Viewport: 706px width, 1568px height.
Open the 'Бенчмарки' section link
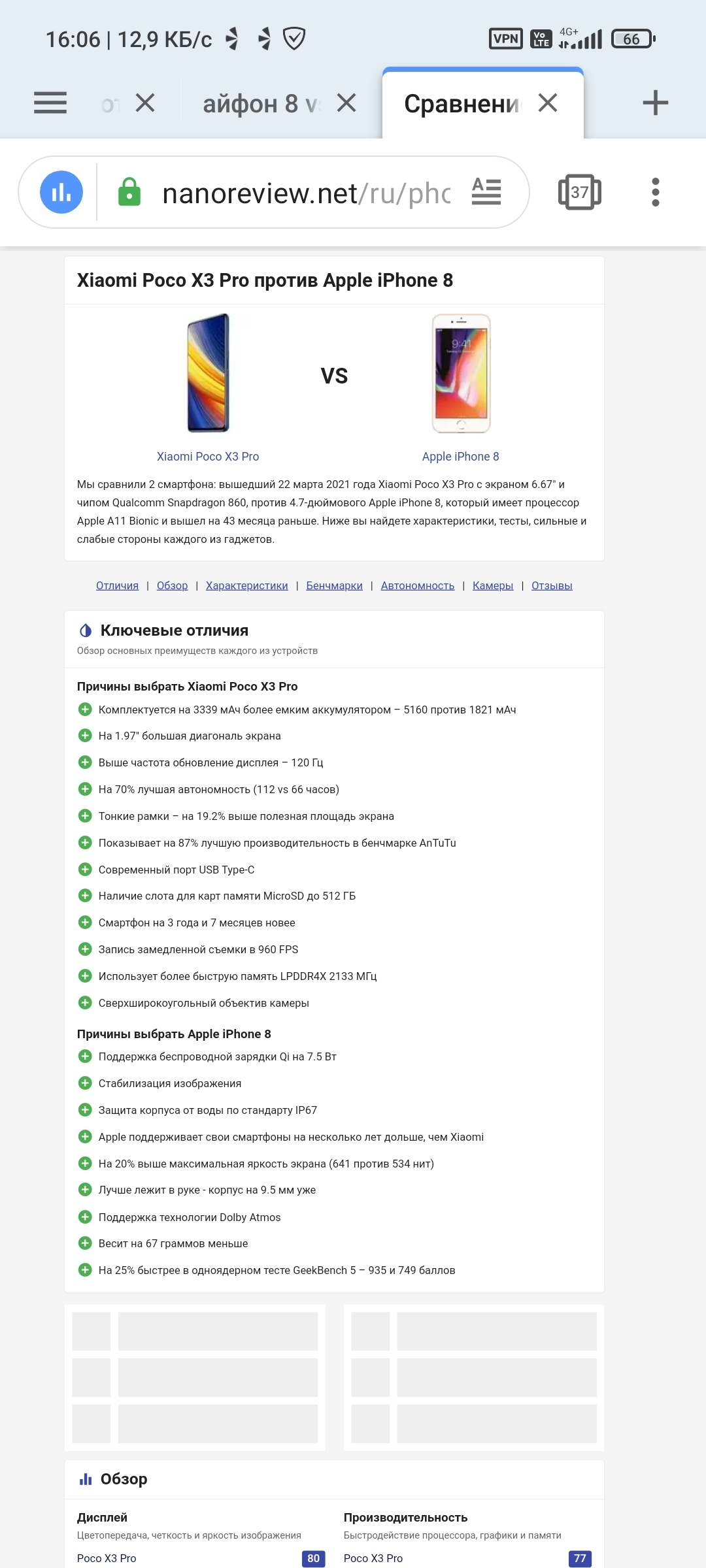334,585
